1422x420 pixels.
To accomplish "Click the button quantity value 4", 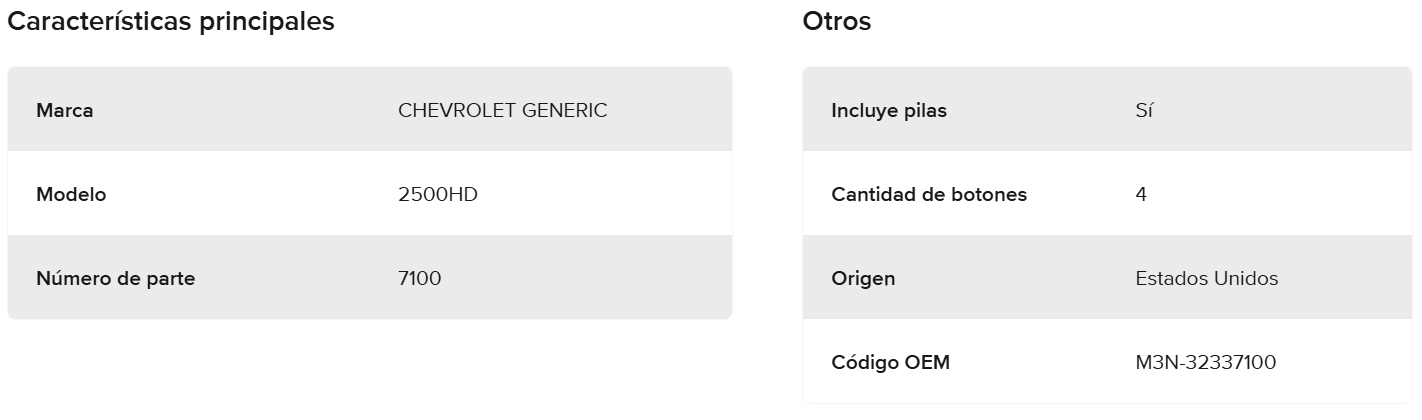I will click(x=1141, y=194).
